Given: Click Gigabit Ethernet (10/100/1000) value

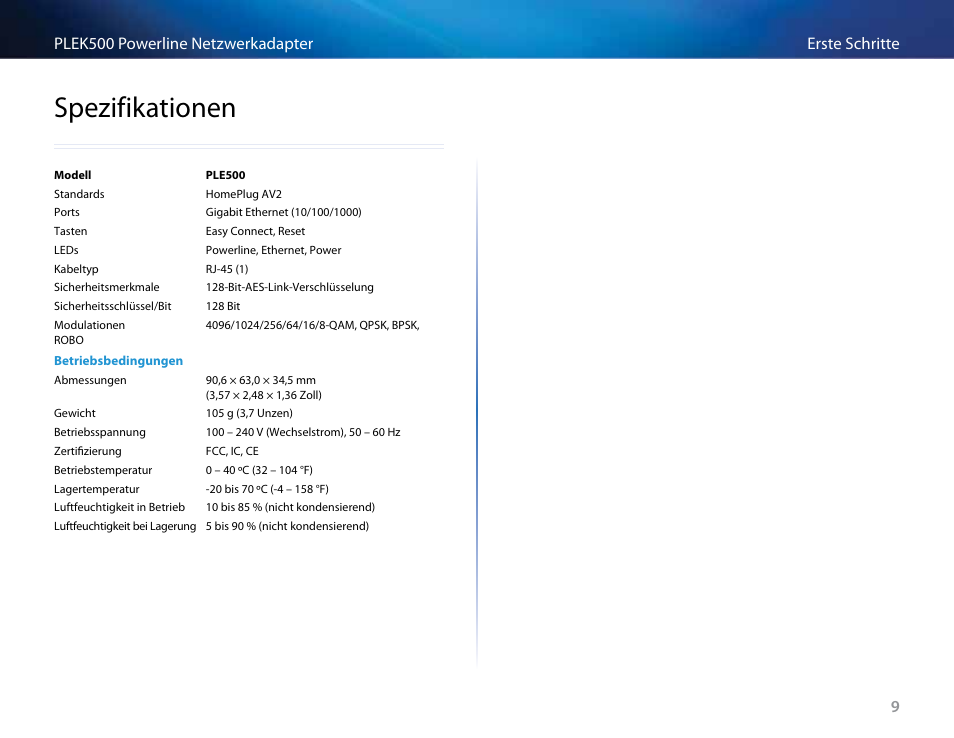Looking at the screenshot, I should point(284,212).
